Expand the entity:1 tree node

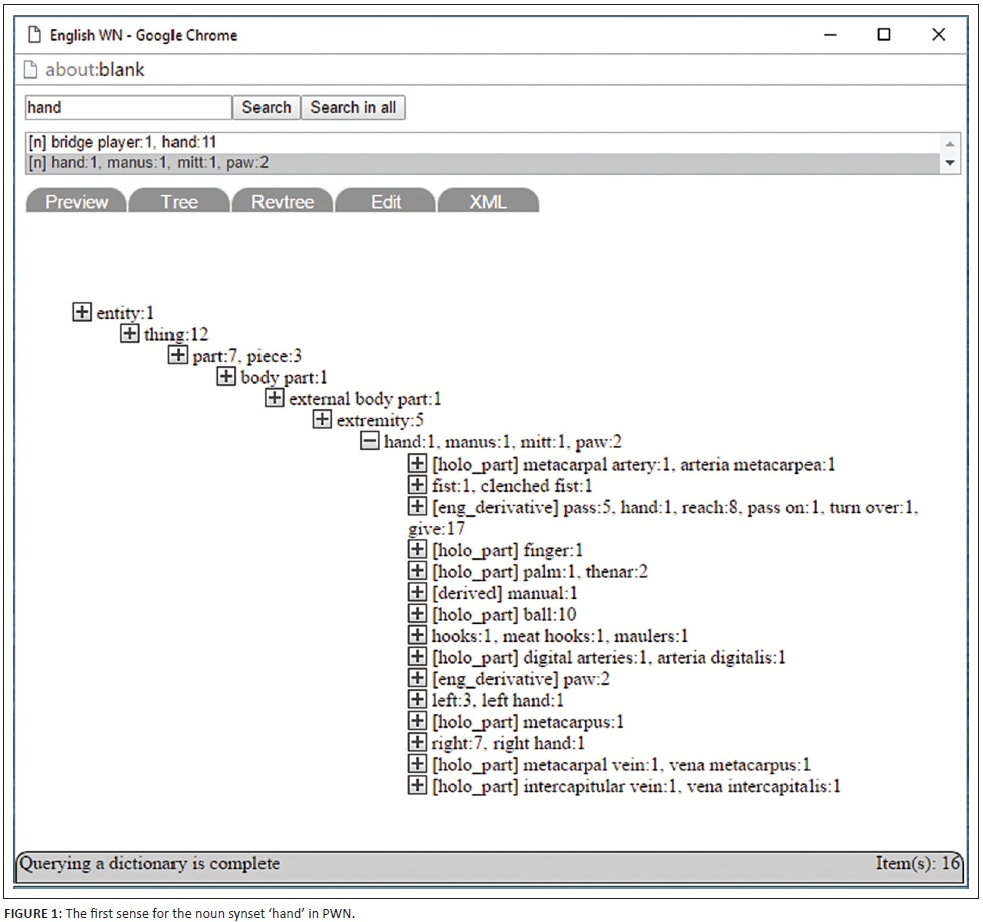(x=82, y=313)
